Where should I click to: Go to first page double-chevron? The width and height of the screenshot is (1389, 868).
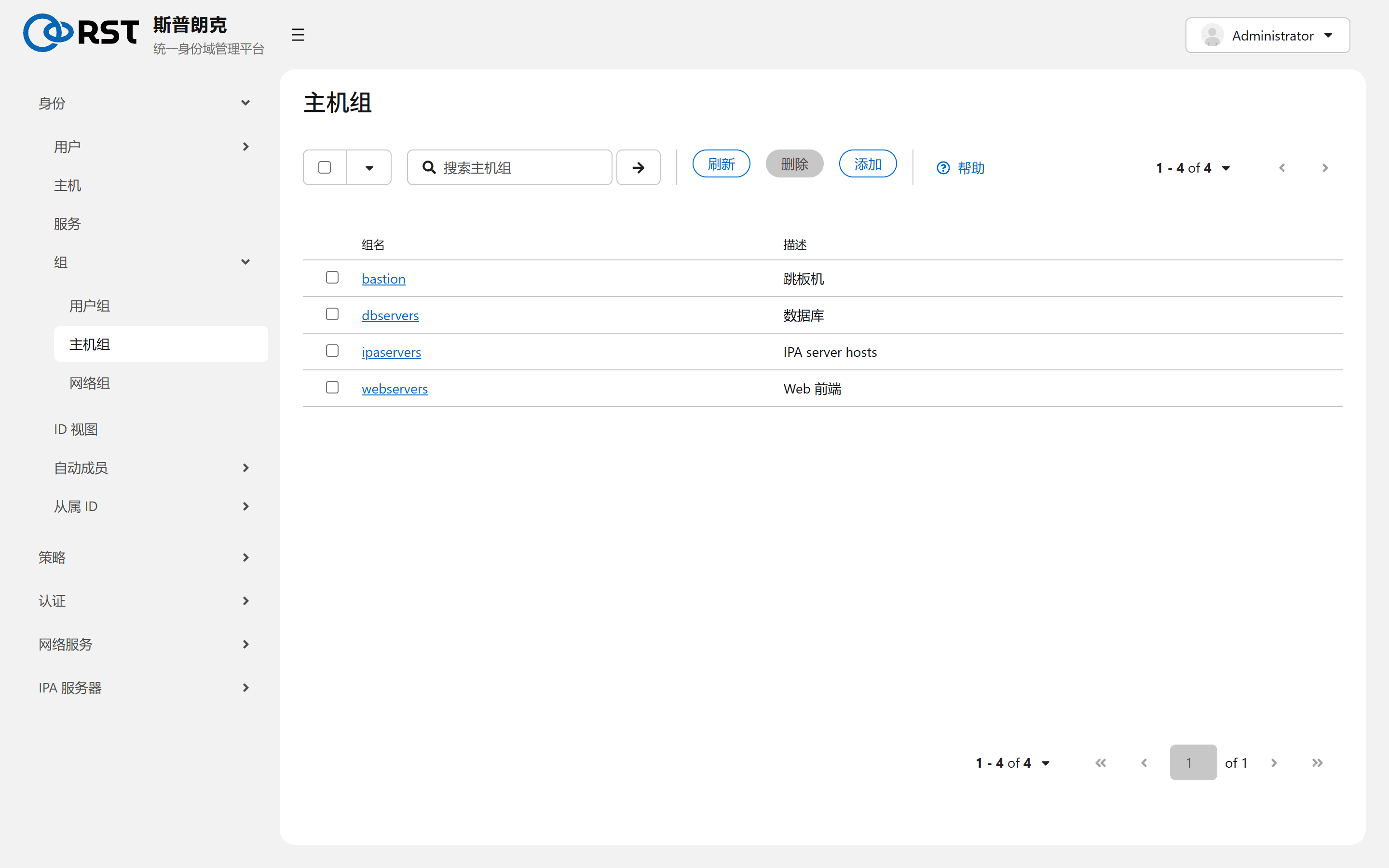[x=1100, y=763]
